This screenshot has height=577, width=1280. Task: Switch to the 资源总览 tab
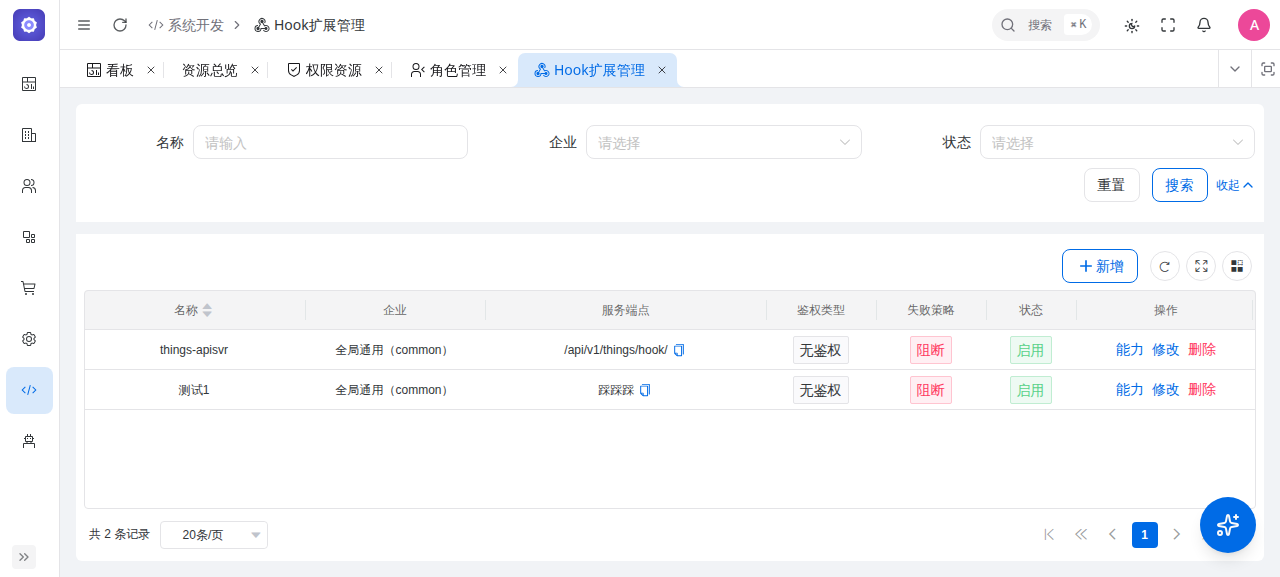pyautogui.click(x=209, y=70)
